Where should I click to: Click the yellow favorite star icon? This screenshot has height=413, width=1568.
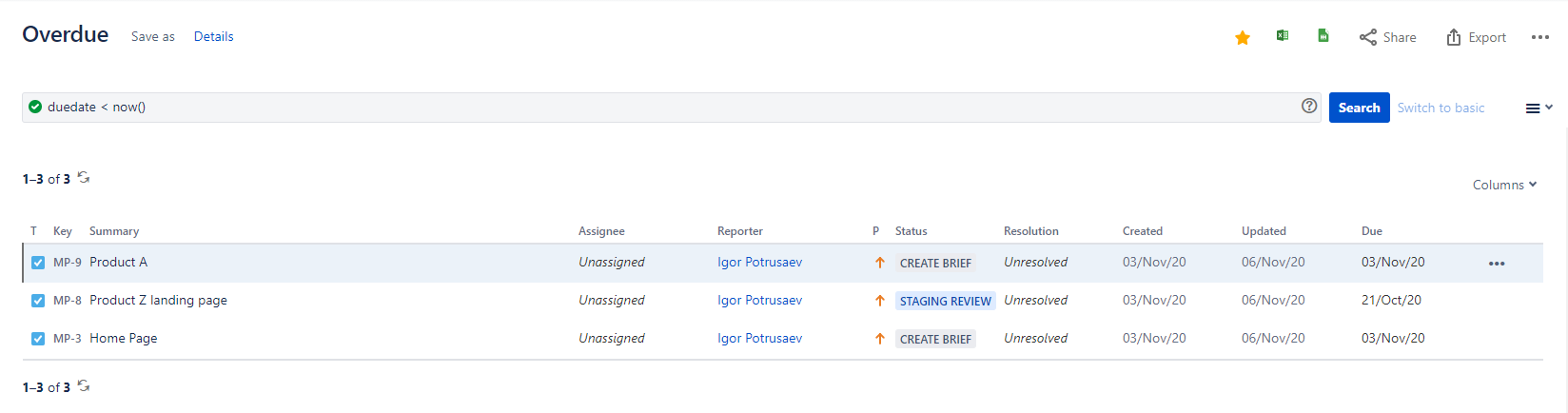pyautogui.click(x=1242, y=37)
